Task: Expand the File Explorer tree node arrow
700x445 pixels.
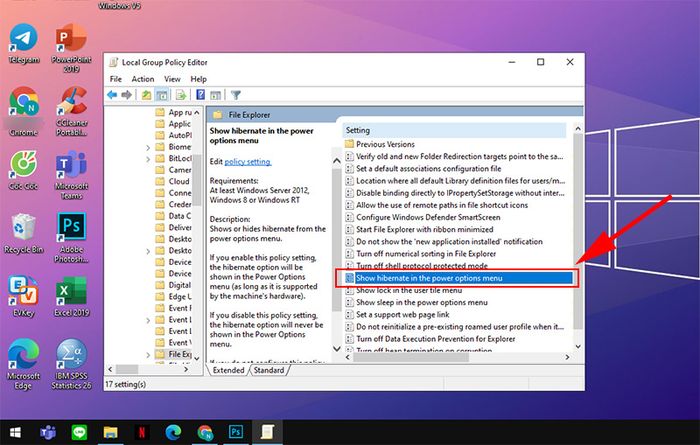Action: point(148,355)
